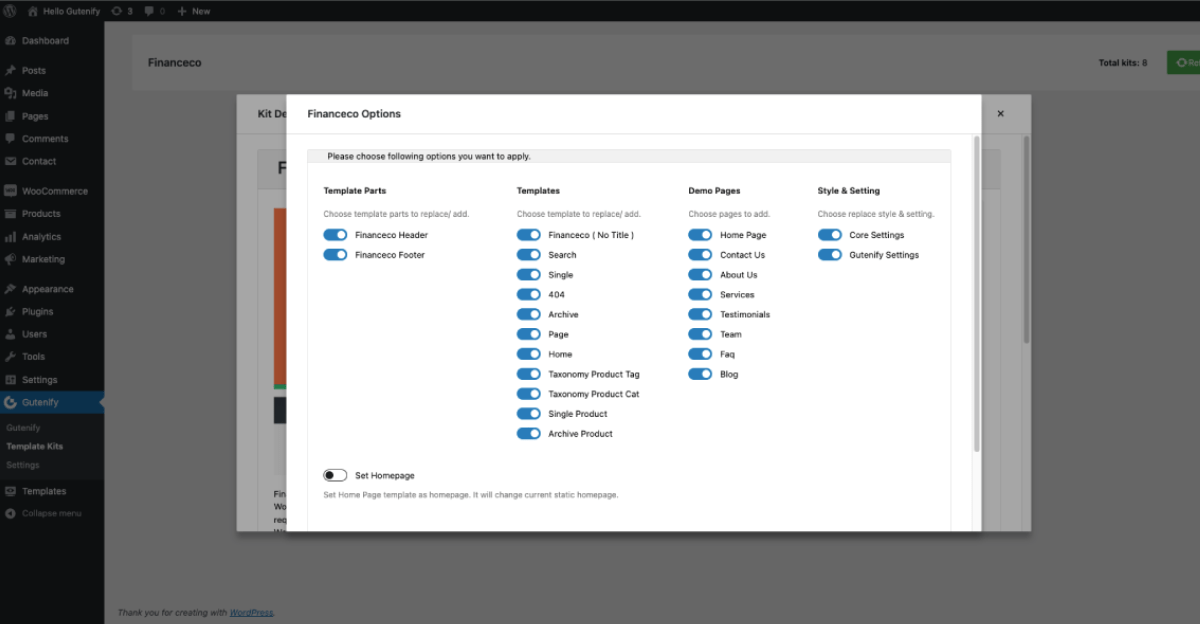Open the Posts pin icon
1200x624 pixels.
11,71
